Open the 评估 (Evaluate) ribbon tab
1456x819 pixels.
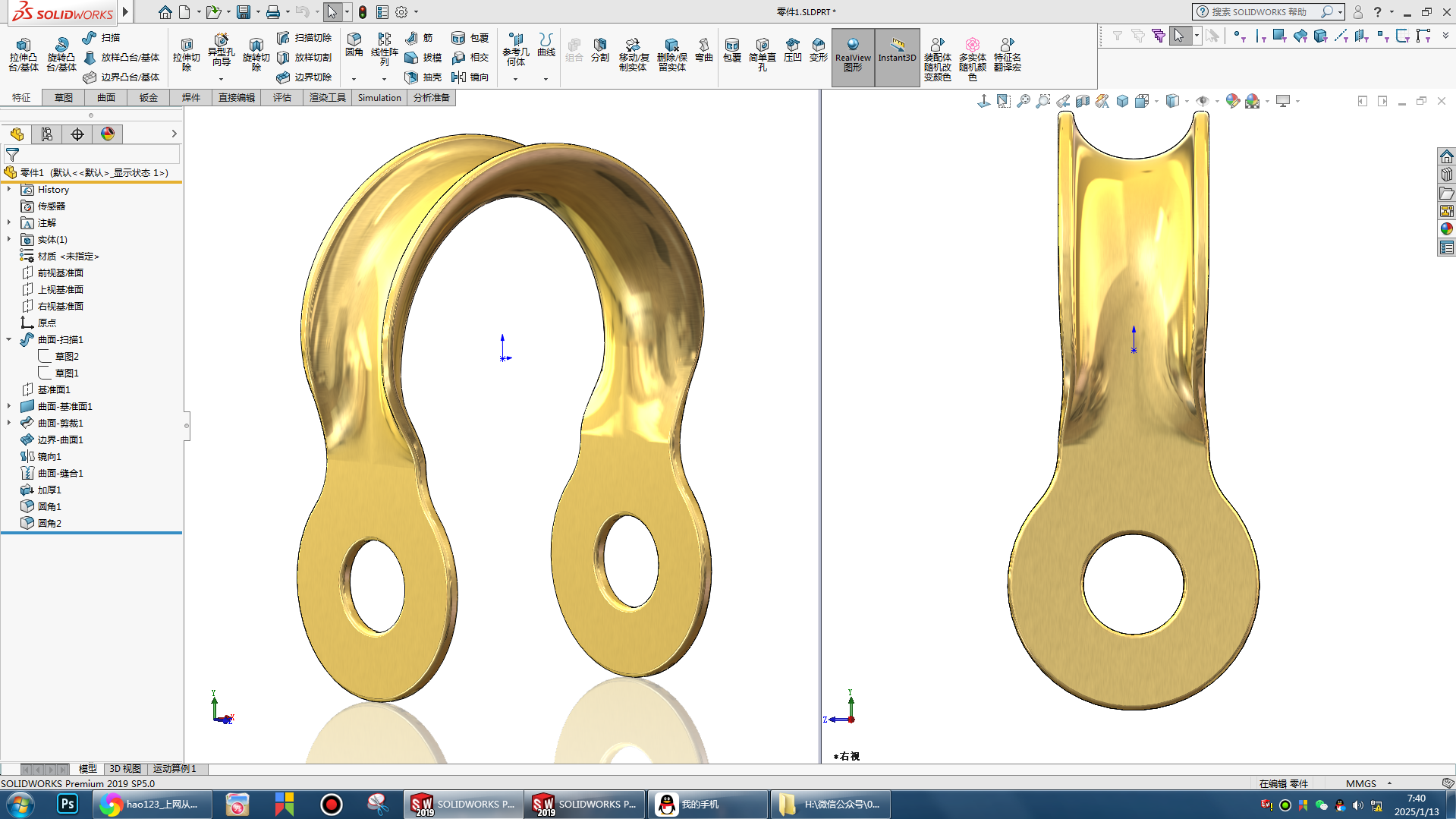pyautogui.click(x=282, y=98)
